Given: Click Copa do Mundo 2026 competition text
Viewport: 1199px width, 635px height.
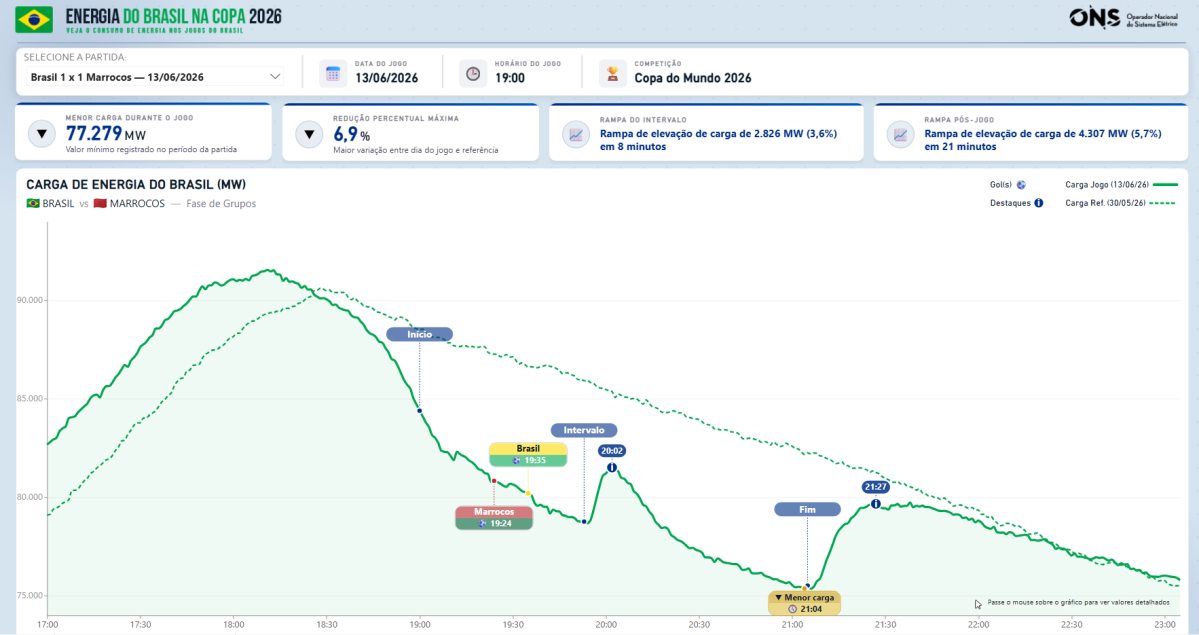Looking at the screenshot, I should pyautogui.click(x=693, y=78).
